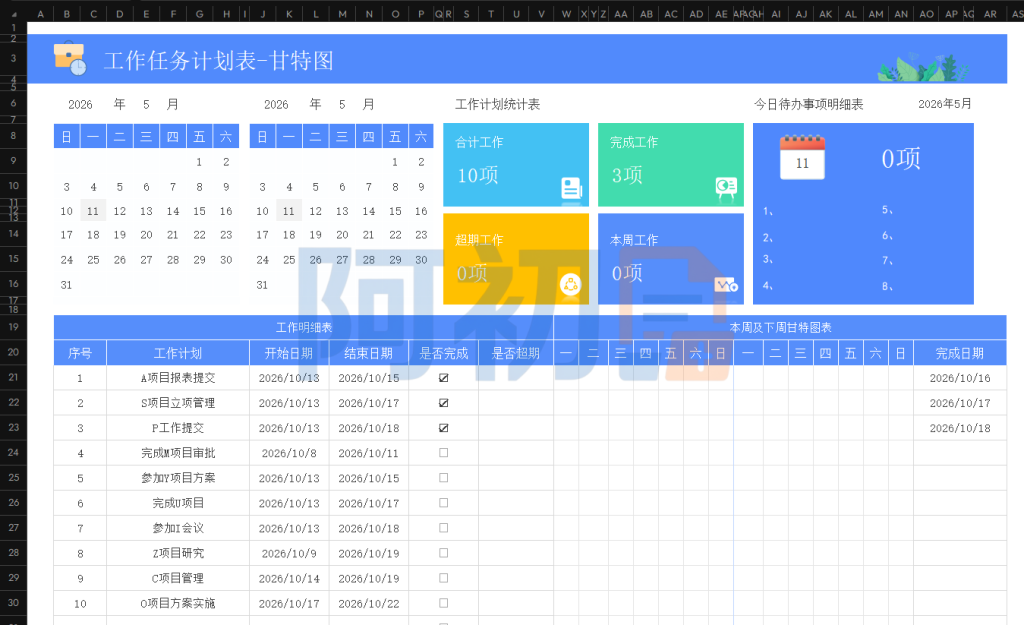1024x625 pixels.
Task: Click the 工作明细表 section header
Action: pyautogui.click(x=304, y=327)
